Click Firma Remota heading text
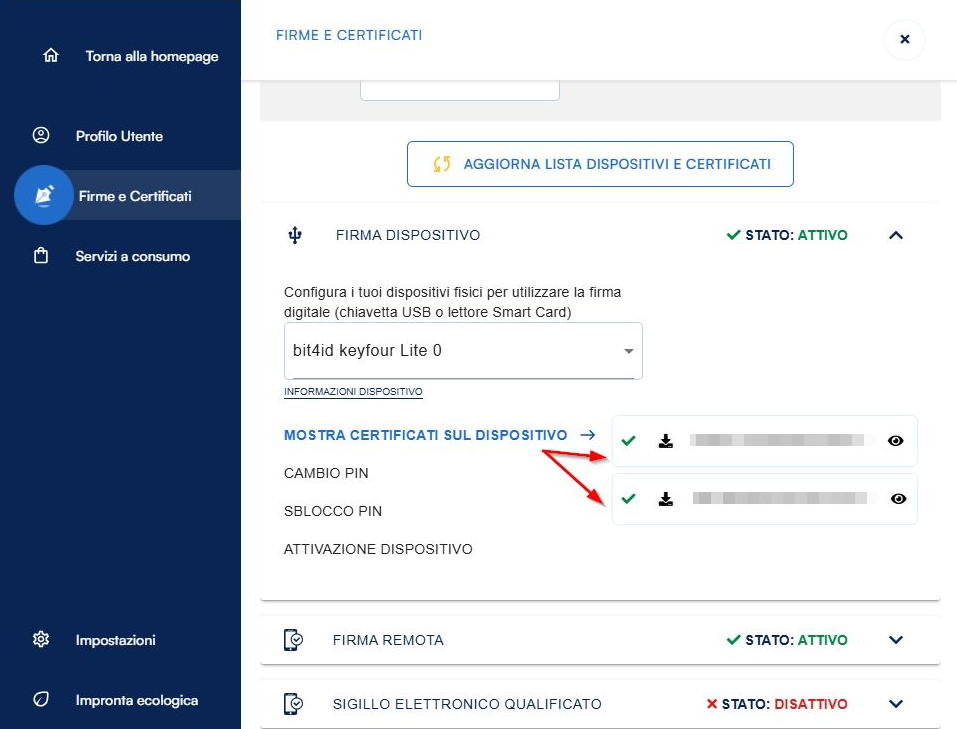This screenshot has height=729, width=957. click(388, 640)
